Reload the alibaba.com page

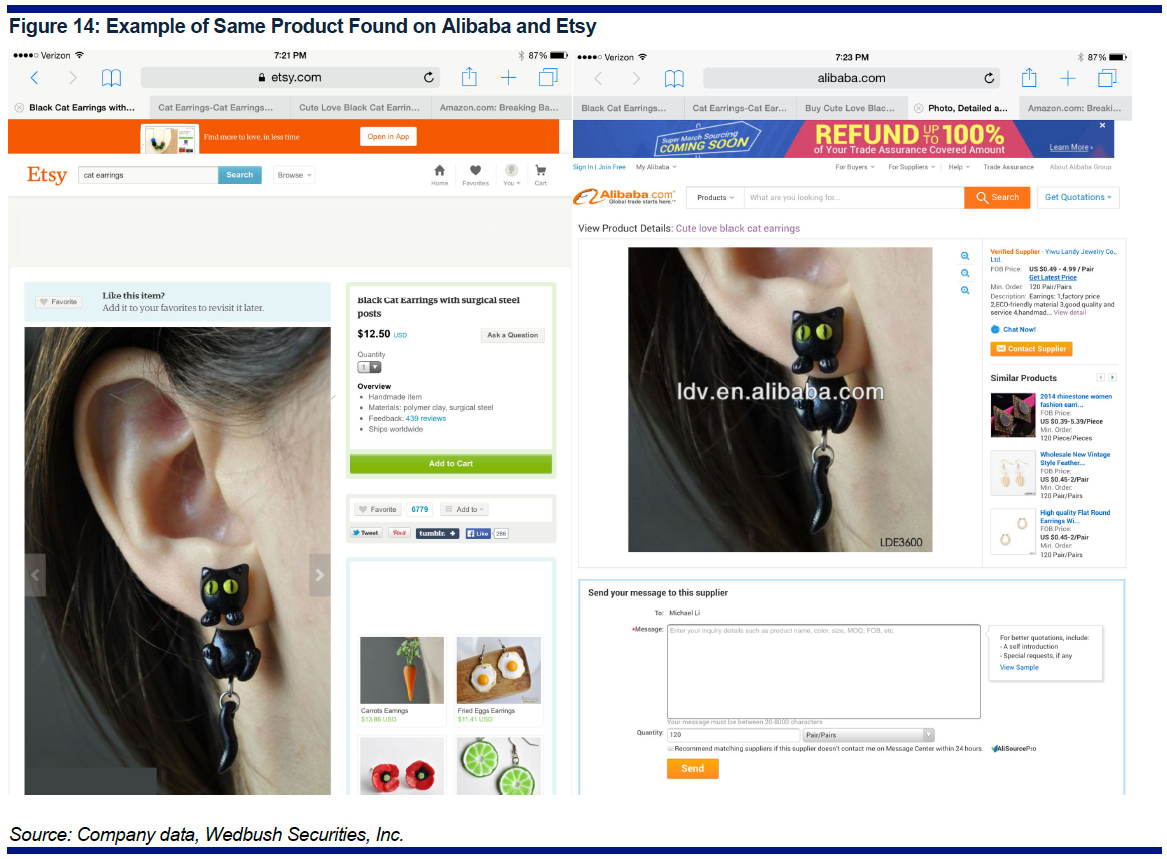coord(989,78)
